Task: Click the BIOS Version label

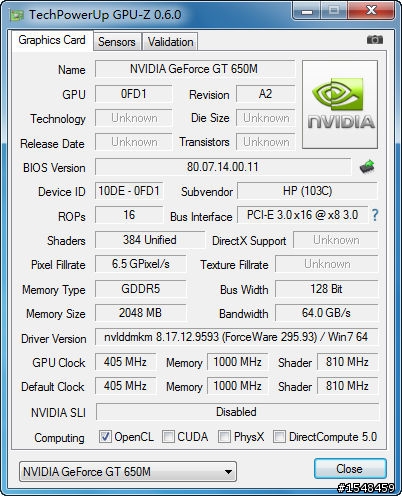Action: point(54,168)
